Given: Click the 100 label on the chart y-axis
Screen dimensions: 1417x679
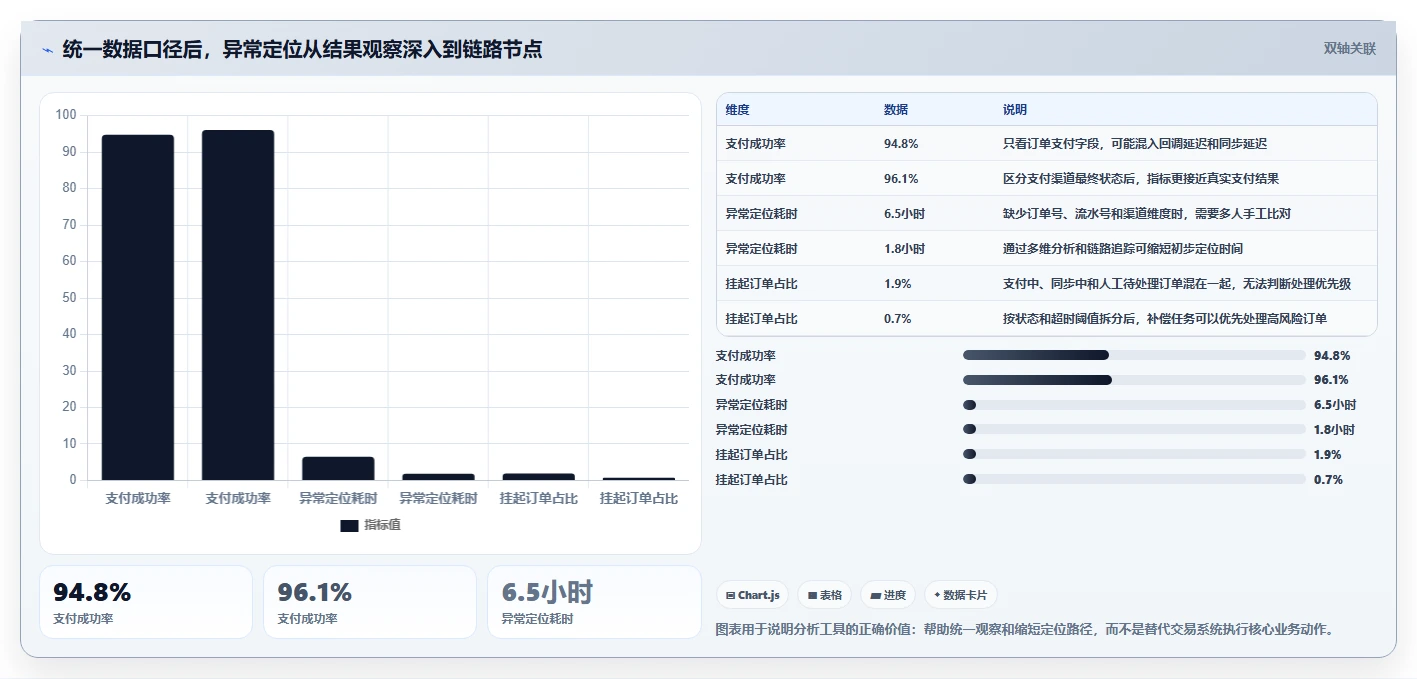Looking at the screenshot, I should (66, 115).
